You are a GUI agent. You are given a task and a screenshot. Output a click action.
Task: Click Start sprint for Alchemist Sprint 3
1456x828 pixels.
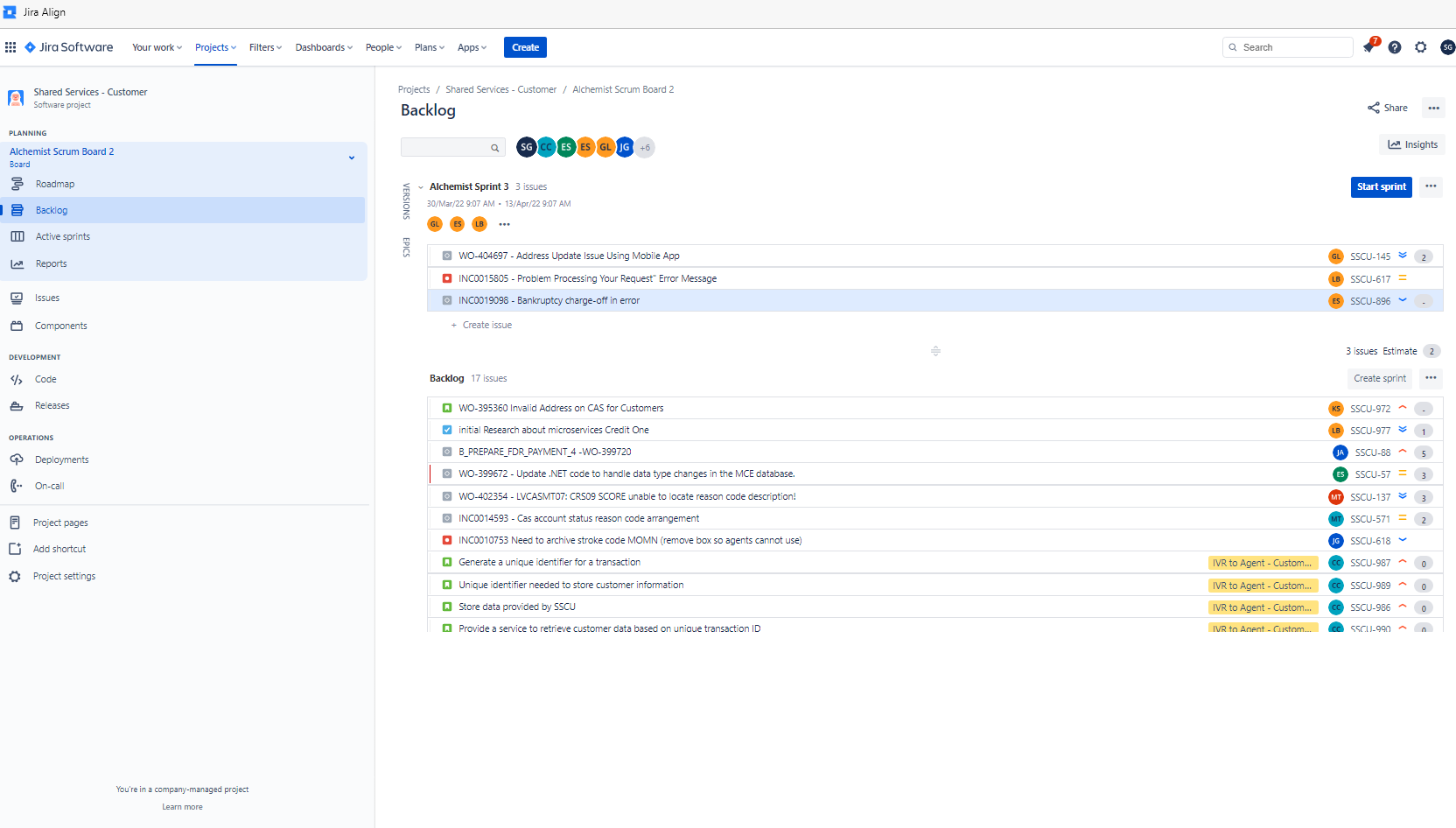click(1381, 186)
